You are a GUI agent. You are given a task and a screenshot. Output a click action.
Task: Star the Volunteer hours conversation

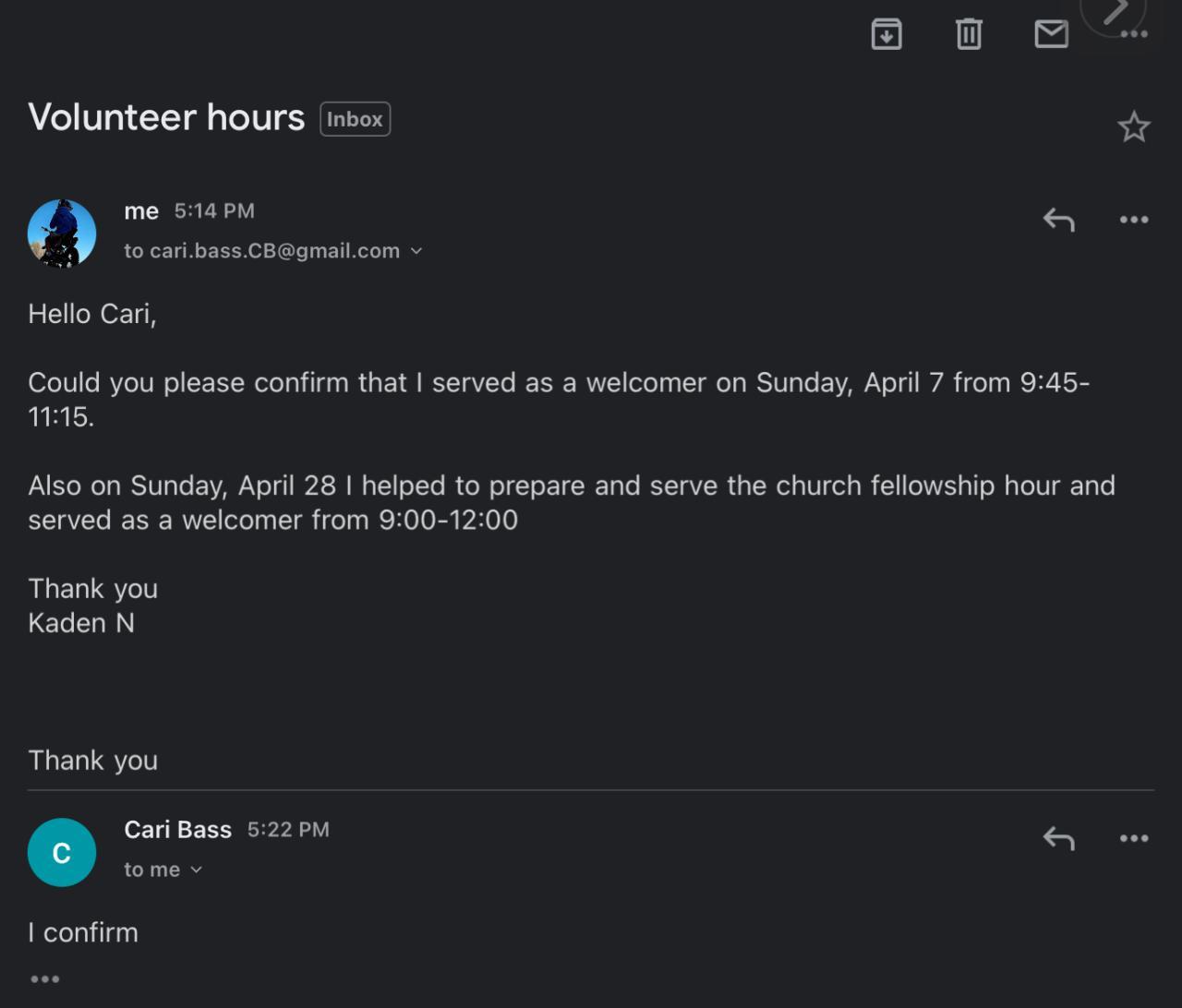pyautogui.click(x=1134, y=126)
